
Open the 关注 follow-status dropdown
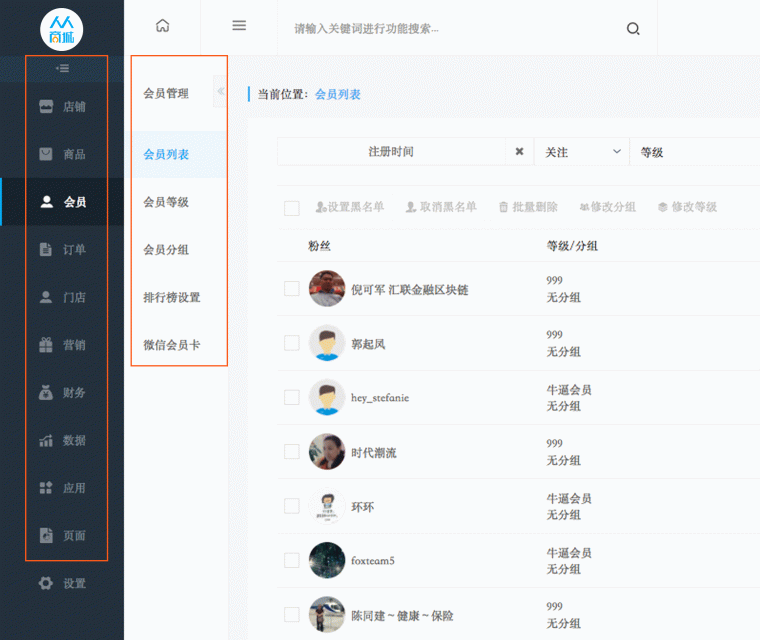tap(582, 152)
